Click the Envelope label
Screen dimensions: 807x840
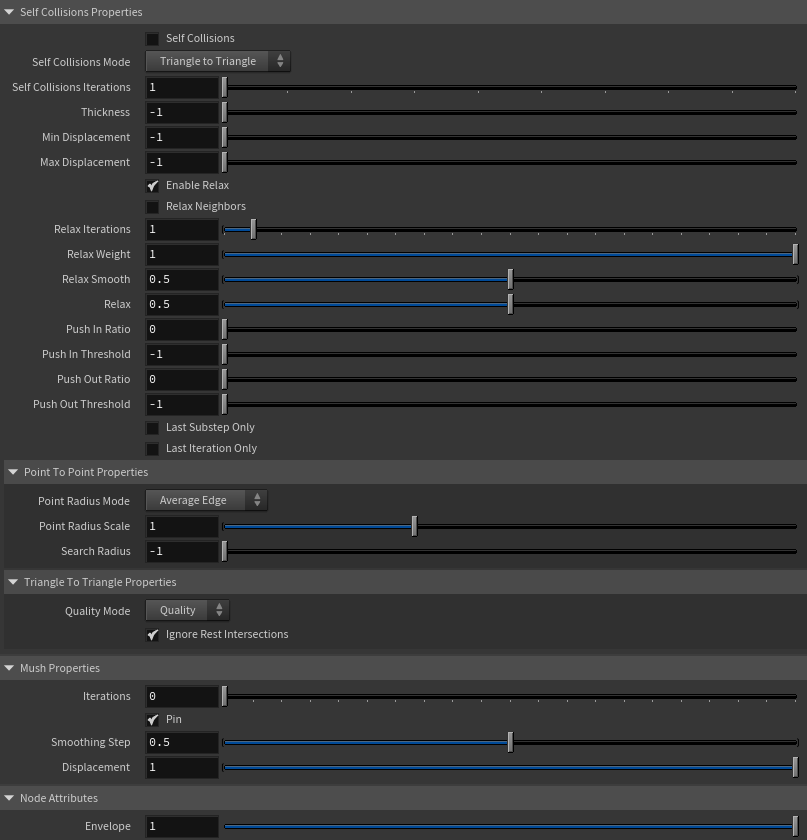click(x=108, y=827)
